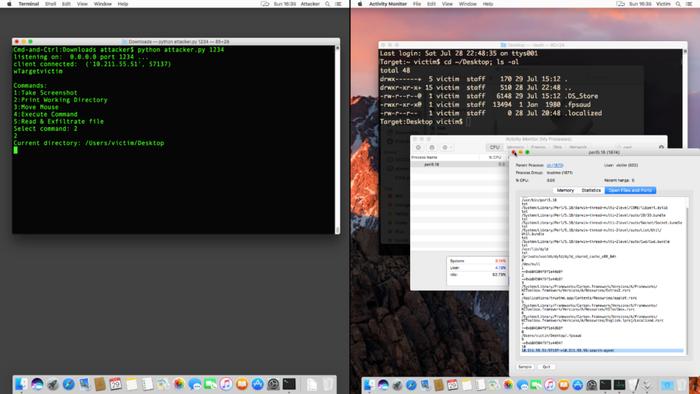Open the gear action menu in Activity Monitor
Screen dimensions: 700x394
pyautogui.click(x=446, y=147)
